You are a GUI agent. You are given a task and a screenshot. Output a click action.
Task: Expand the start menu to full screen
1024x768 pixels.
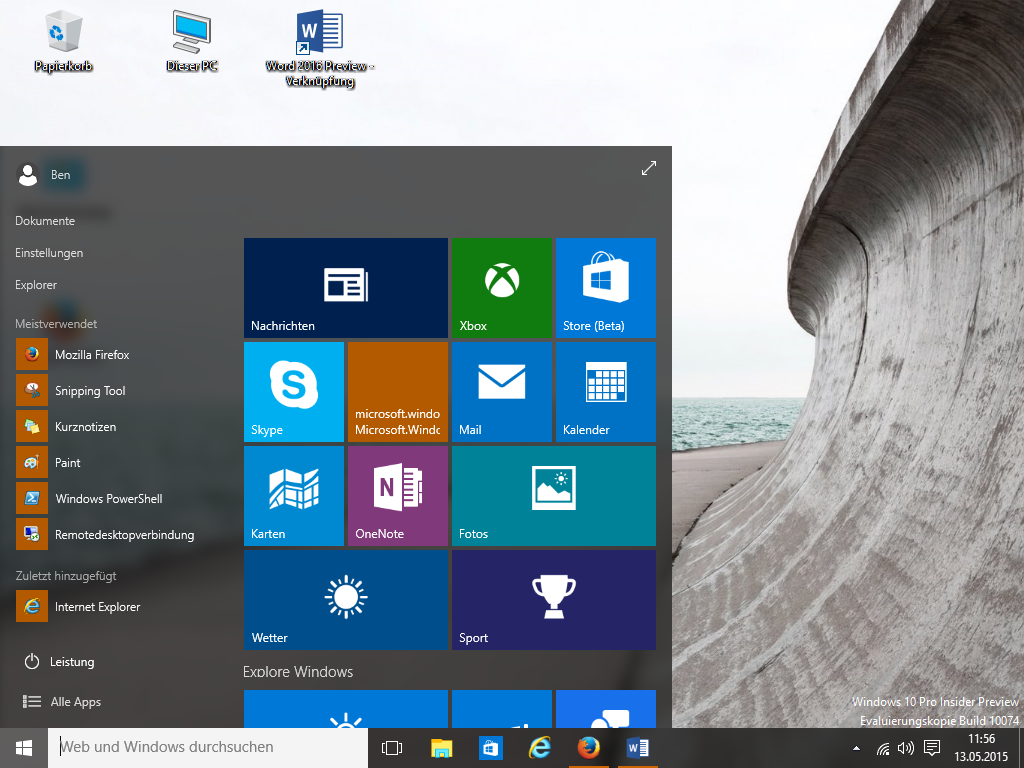[648, 168]
